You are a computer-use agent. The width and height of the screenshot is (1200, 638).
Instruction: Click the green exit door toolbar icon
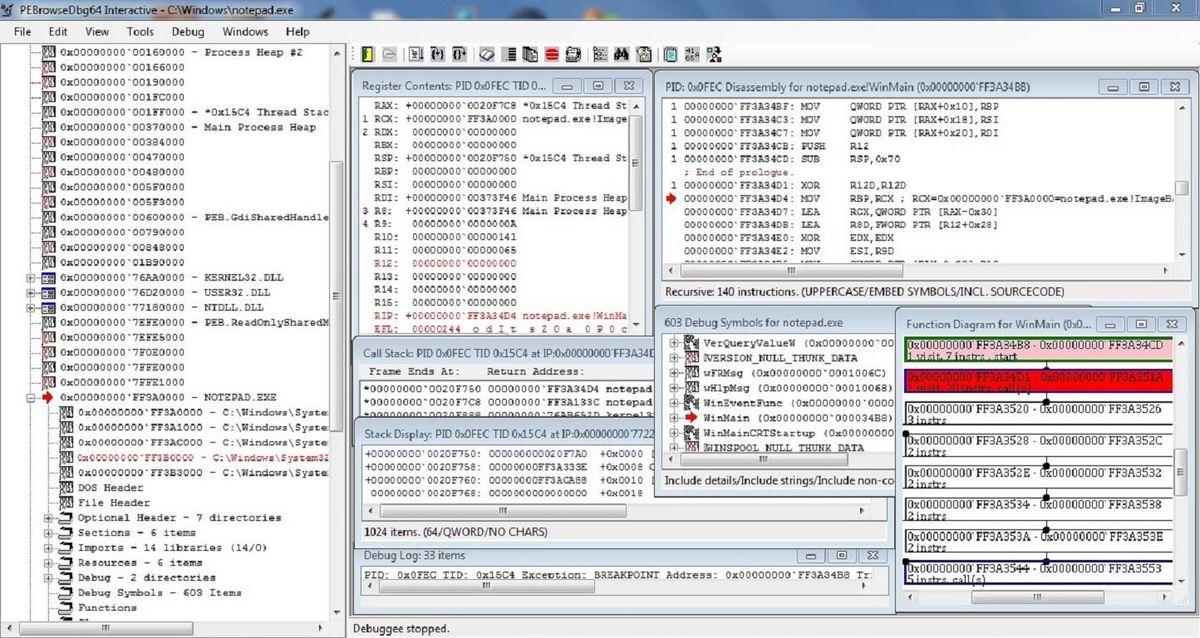367,54
